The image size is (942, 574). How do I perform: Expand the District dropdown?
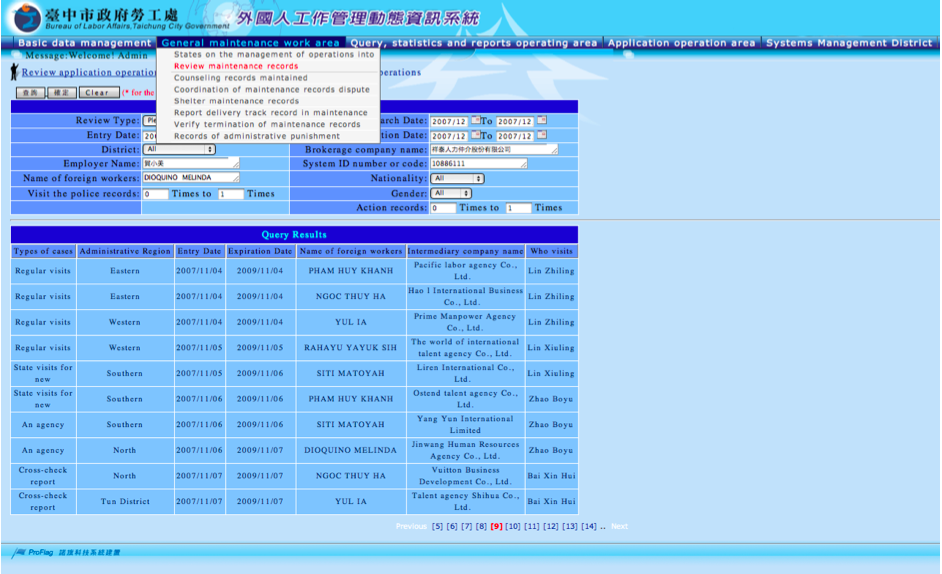179,149
